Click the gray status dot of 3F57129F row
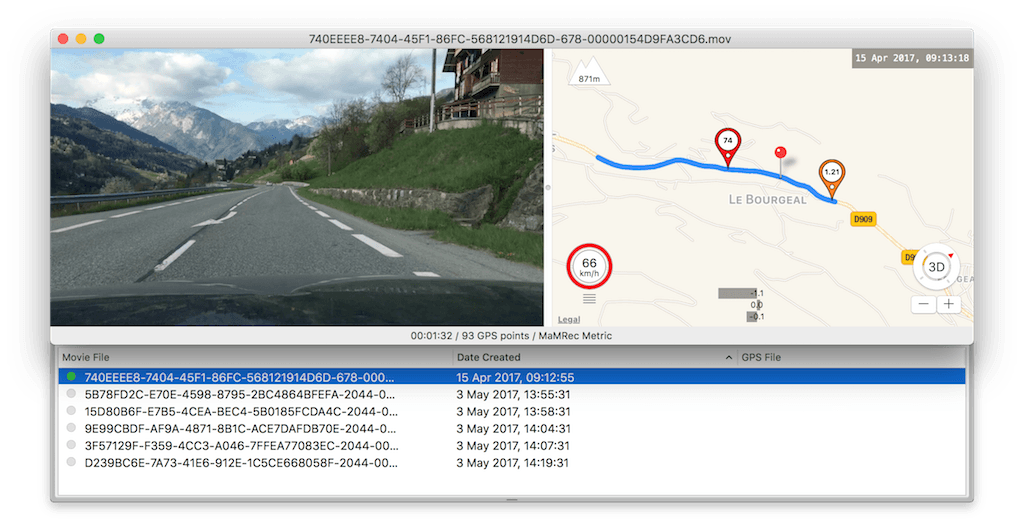This screenshot has width=1024, height=521. pyautogui.click(x=71, y=445)
